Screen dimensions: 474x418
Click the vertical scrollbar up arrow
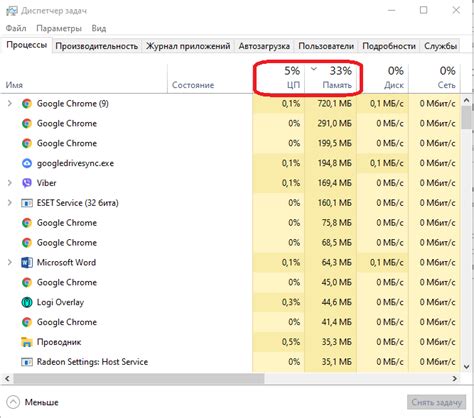[466, 100]
